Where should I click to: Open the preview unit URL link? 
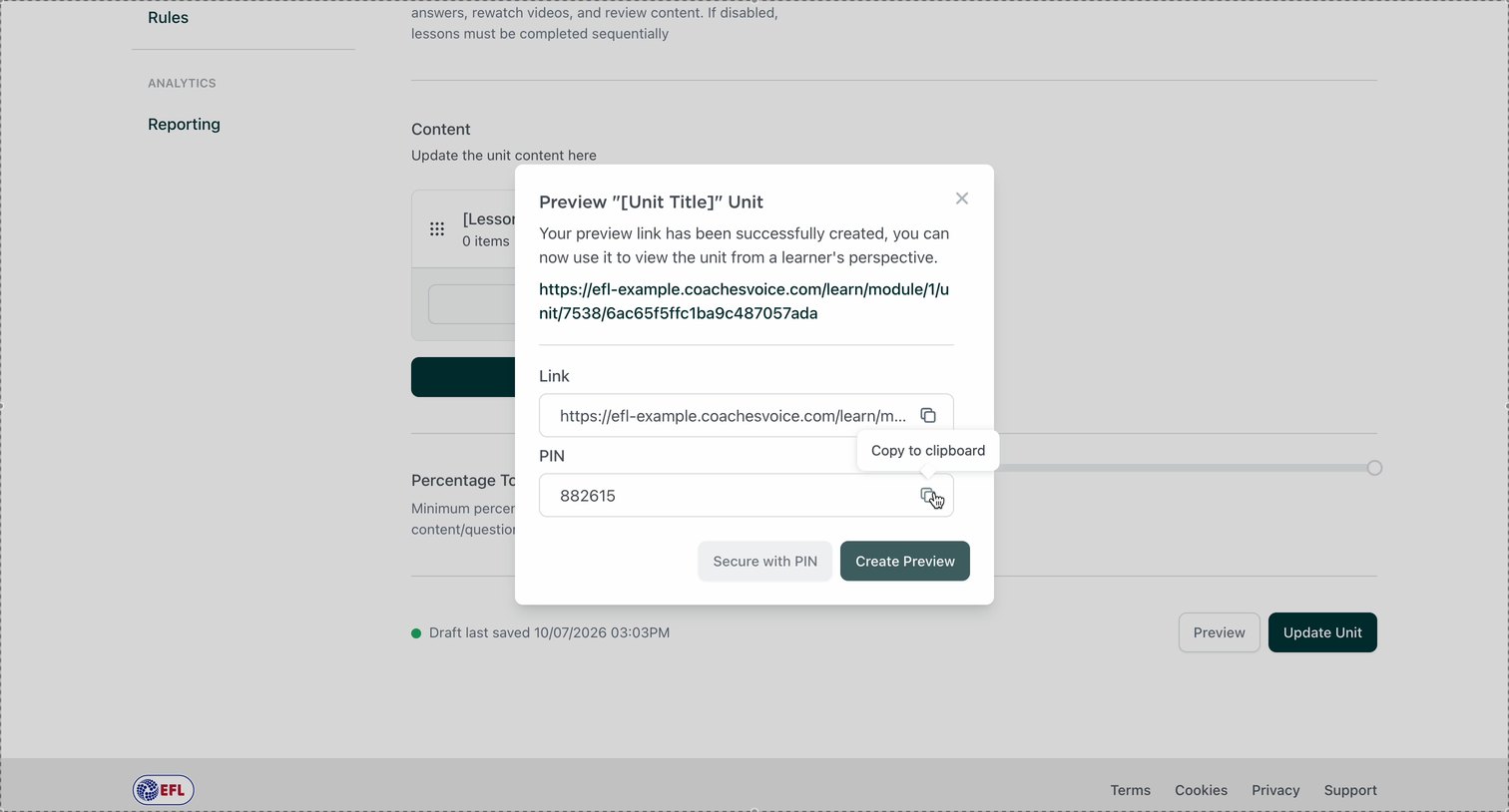[x=744, y=301]
